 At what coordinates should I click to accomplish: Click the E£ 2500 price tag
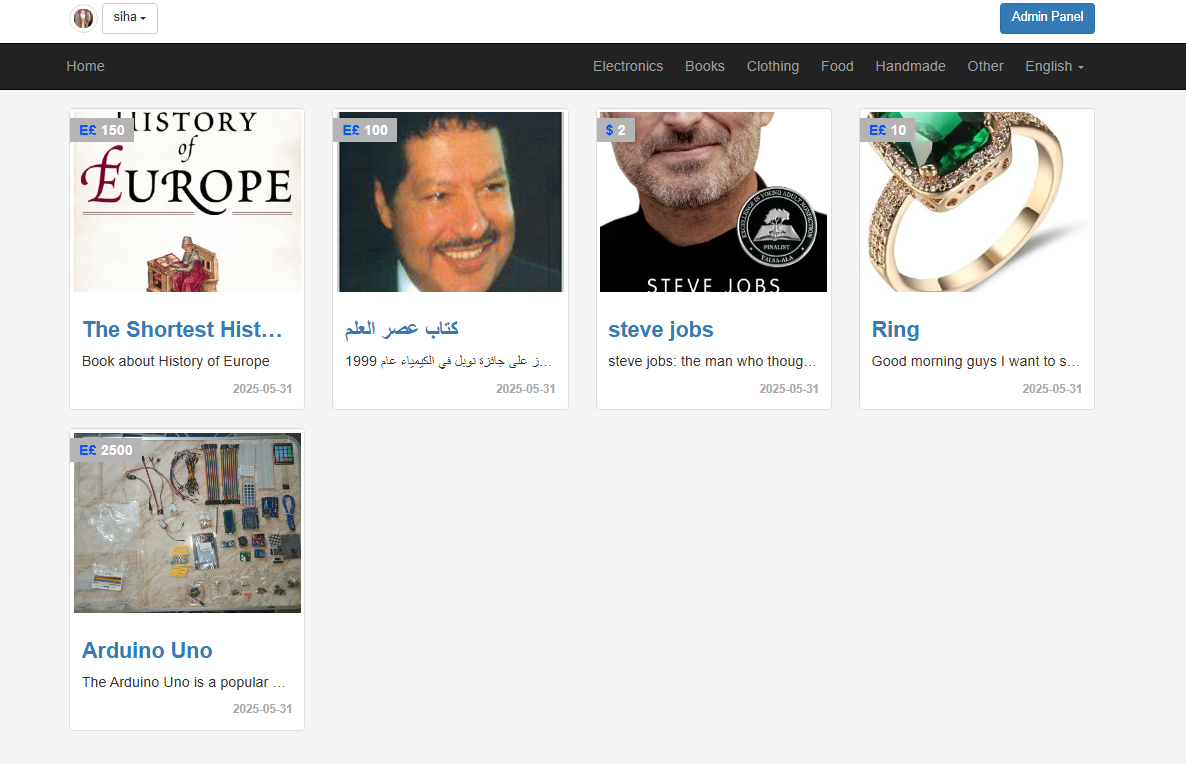click(105, 450)
